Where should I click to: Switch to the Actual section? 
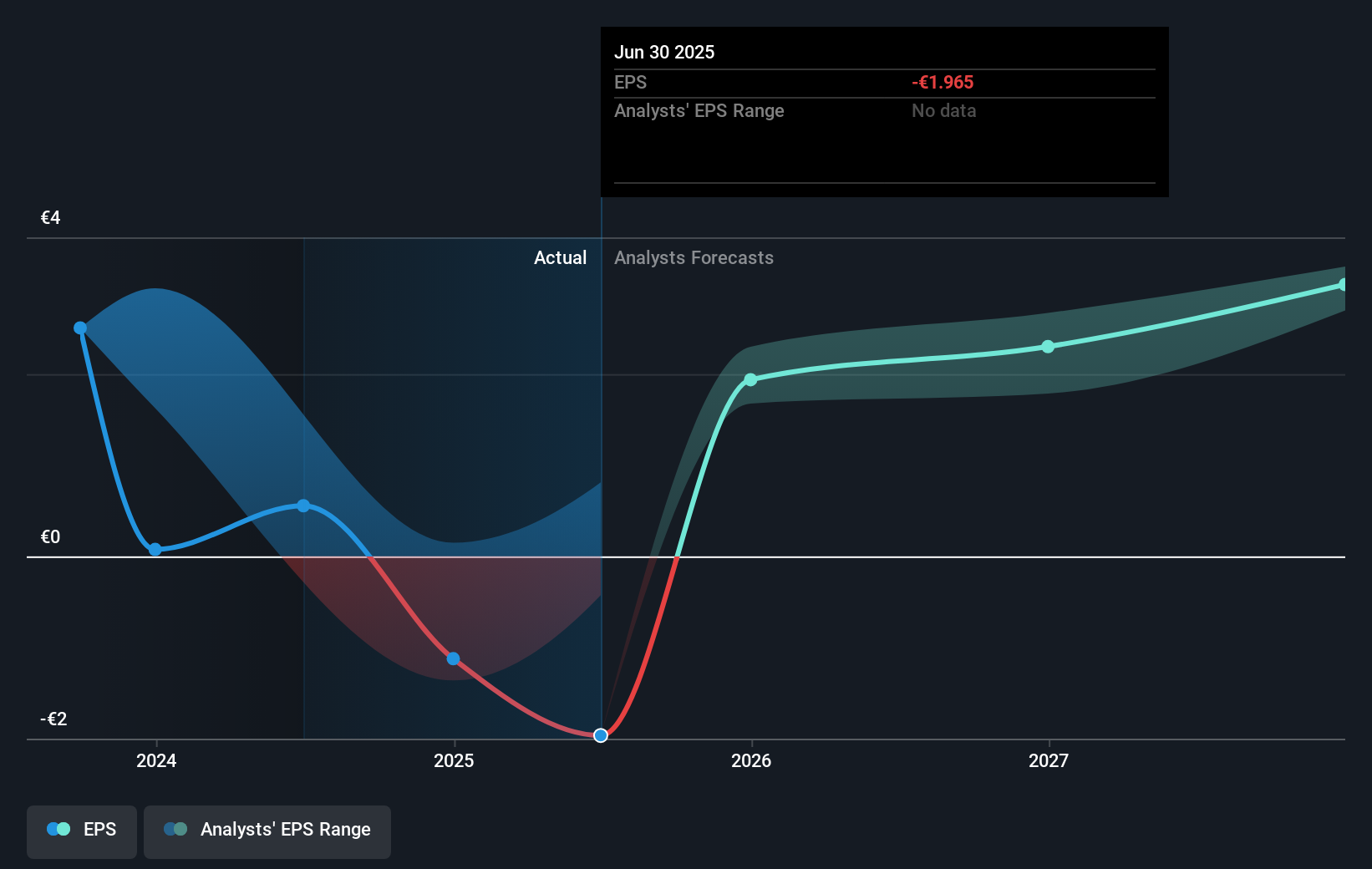tap(560, 257)
